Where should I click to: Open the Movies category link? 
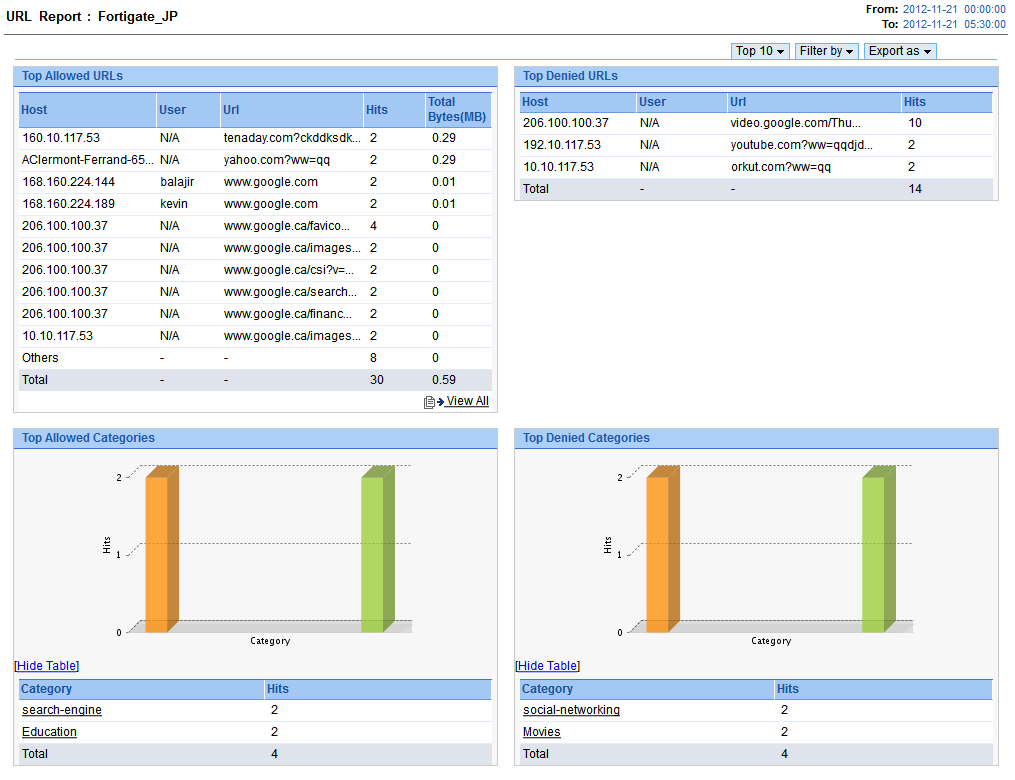(x=541, y=732)
